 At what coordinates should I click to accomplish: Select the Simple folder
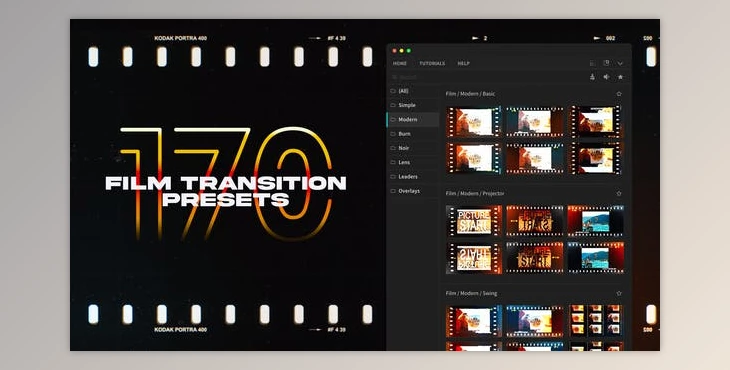click(x=413, y=105)
